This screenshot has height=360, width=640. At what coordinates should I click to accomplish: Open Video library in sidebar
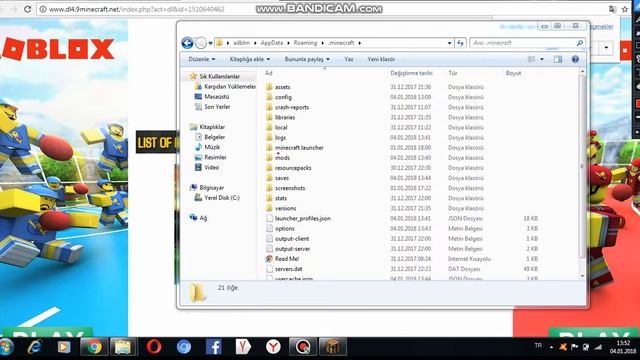[207, 167]
